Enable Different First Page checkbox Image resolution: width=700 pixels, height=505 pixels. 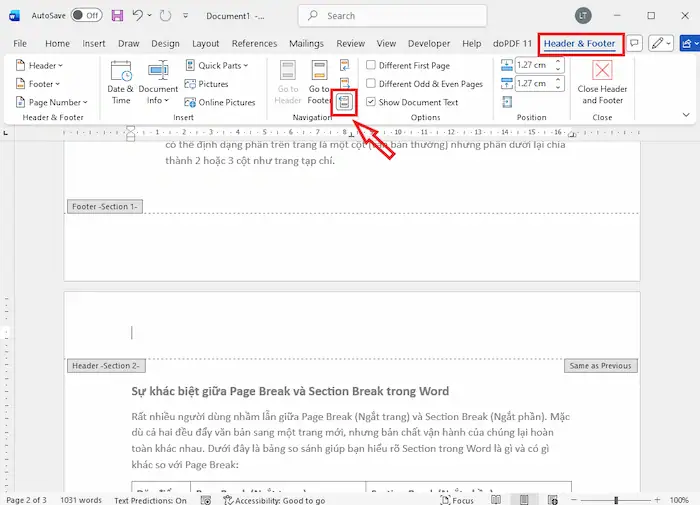[x=371, y=66]
